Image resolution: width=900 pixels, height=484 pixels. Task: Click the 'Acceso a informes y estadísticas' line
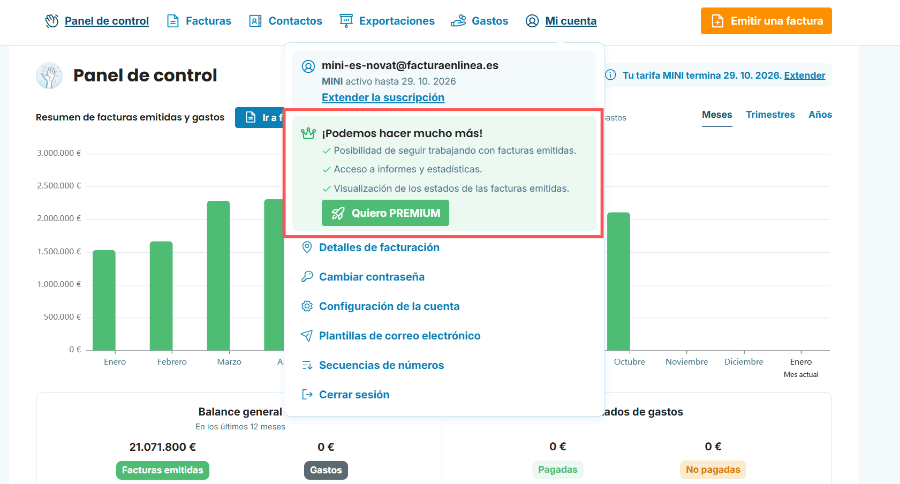[408, 169]
